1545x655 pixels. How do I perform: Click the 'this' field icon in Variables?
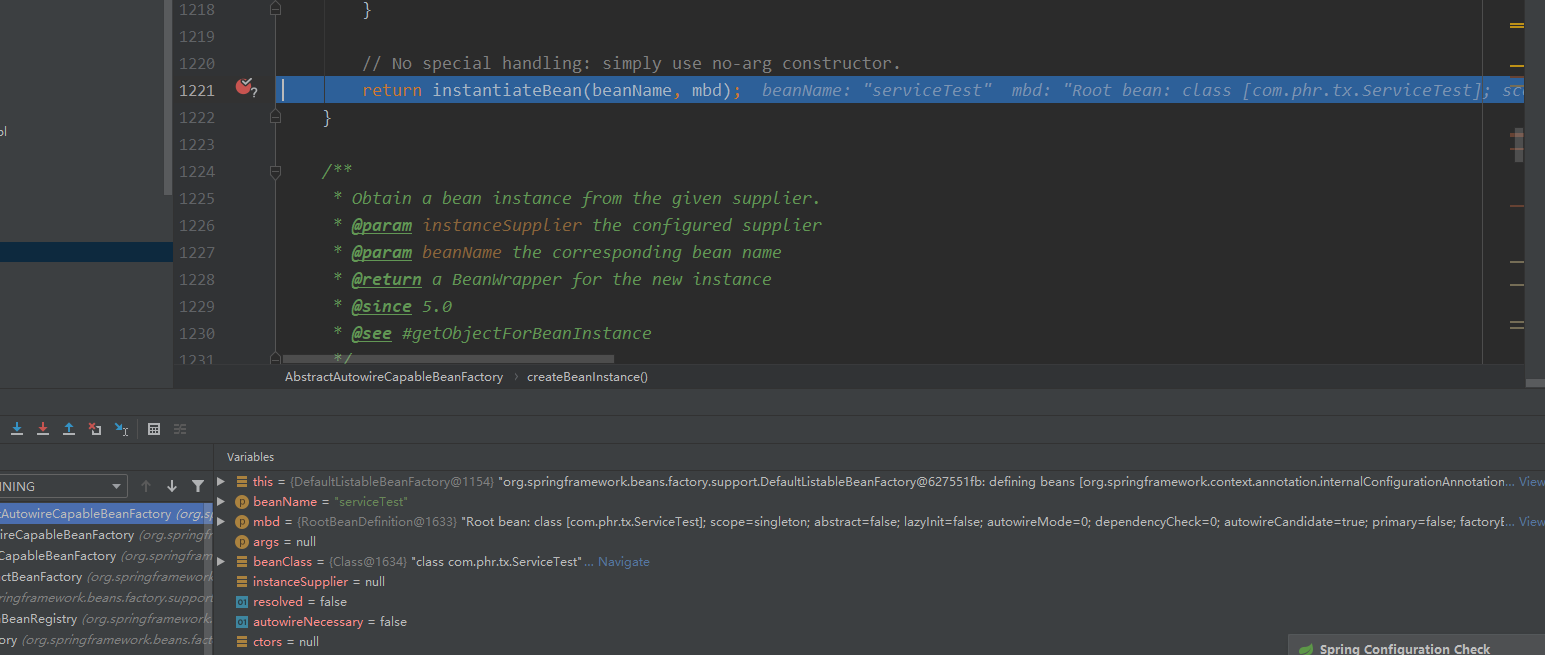click(x=241, y=482)
